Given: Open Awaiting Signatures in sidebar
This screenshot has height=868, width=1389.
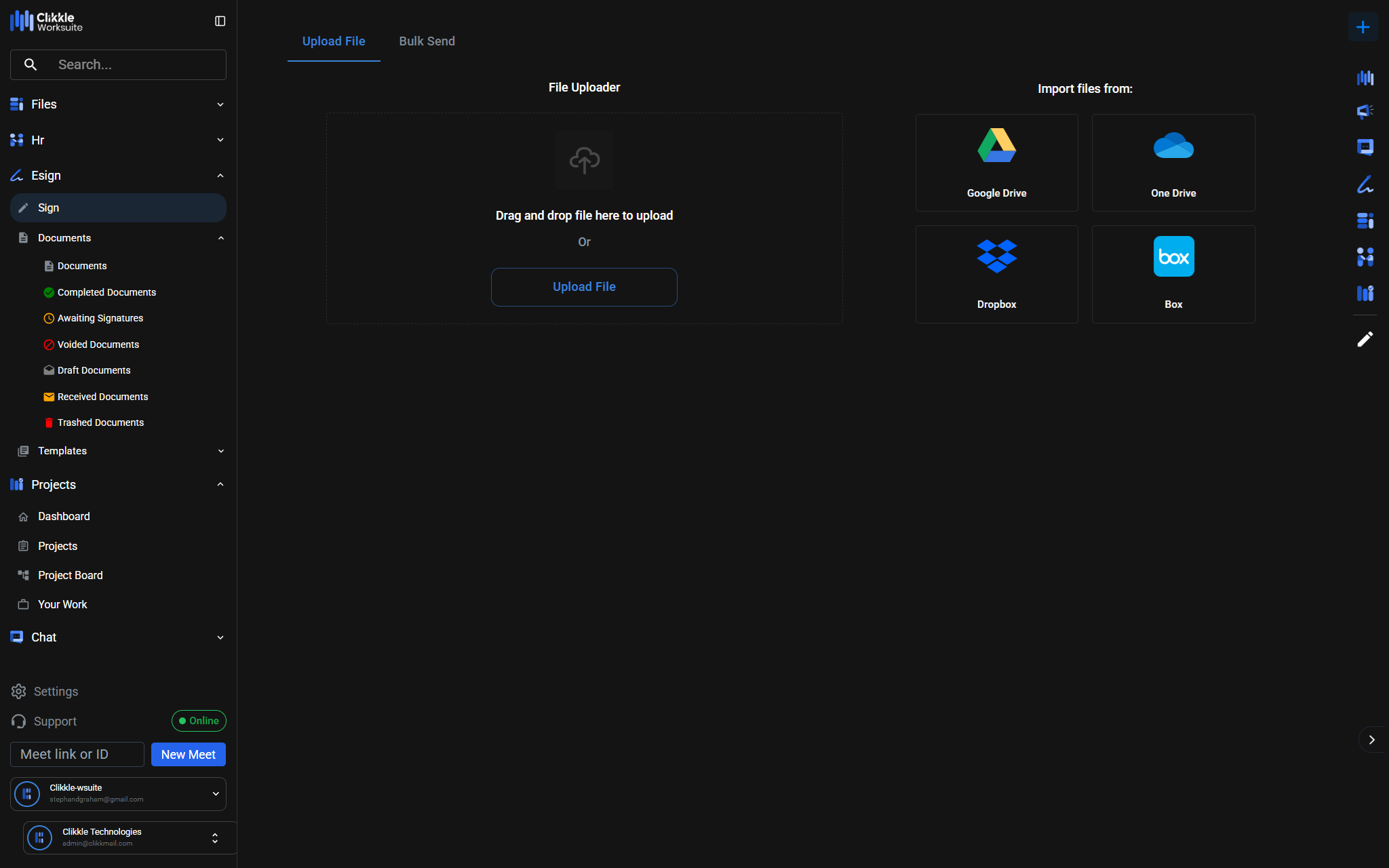Looking at the screenshot, I should (100, 318).
